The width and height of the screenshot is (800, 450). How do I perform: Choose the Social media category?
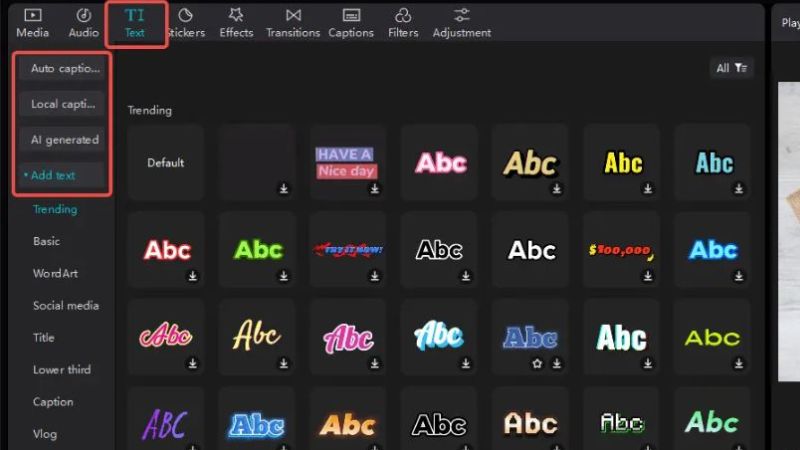coord(66,306)
